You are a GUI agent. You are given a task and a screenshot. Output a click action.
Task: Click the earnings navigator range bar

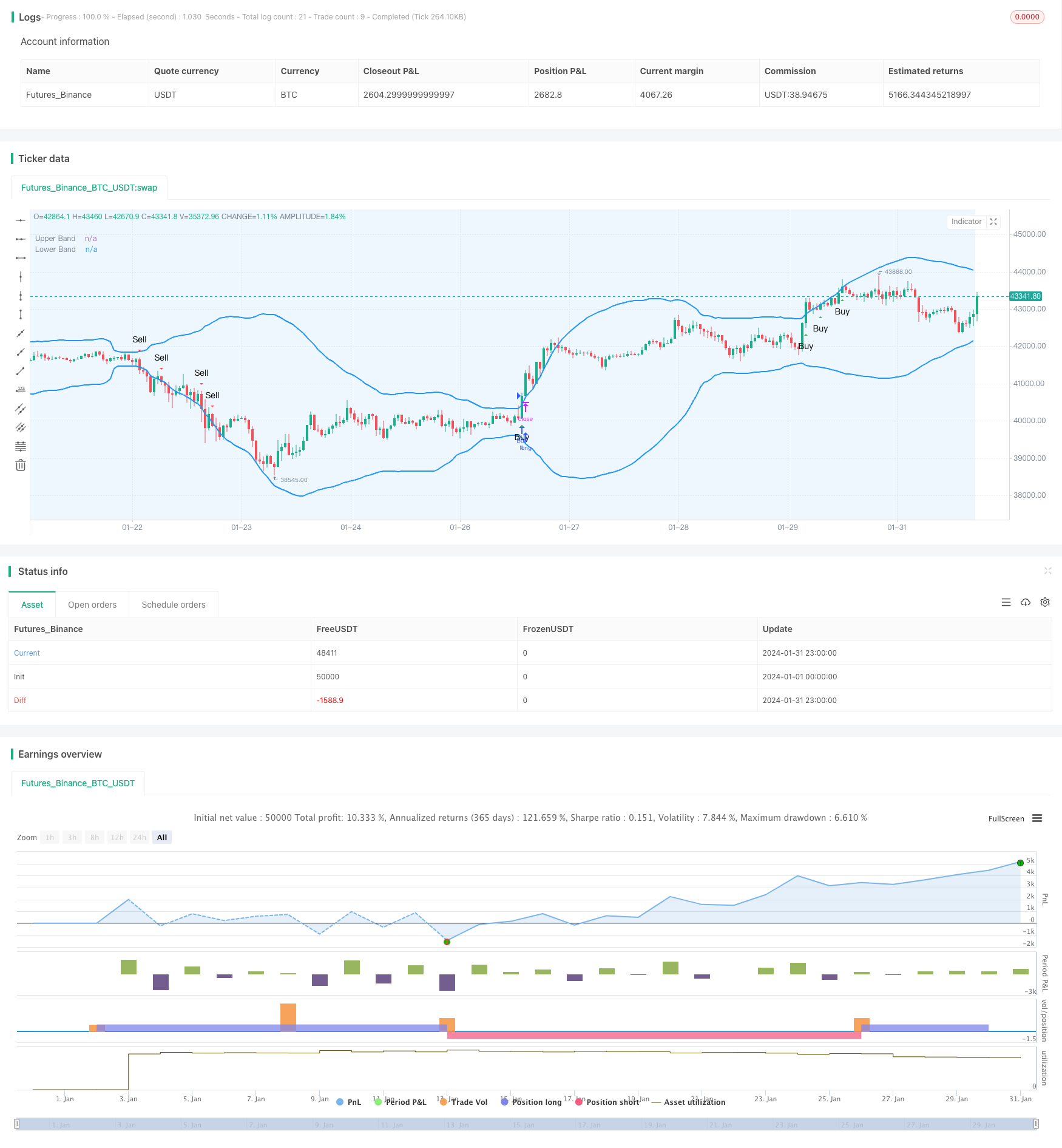click(x=527, y=1124)
